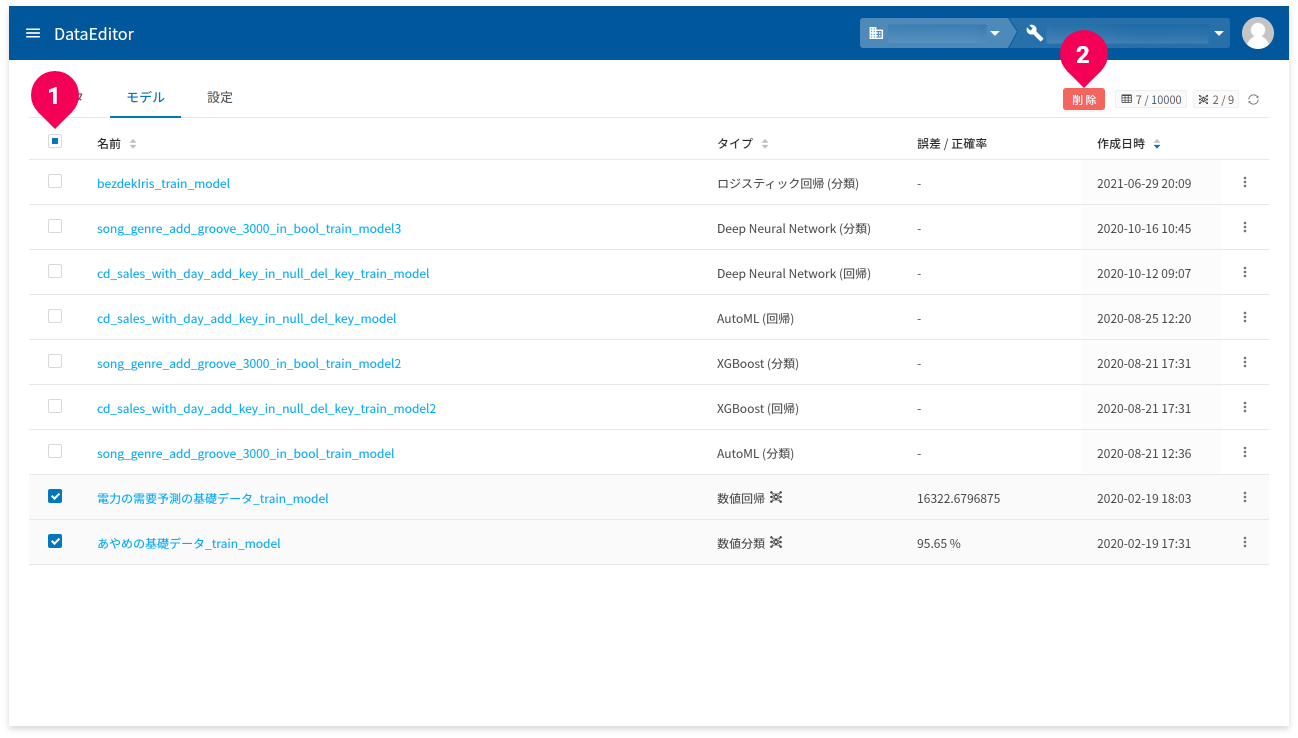1298x738 pixels.
Task: Click the accuracy value 95.65 %
Action: [x=938, y=543]
